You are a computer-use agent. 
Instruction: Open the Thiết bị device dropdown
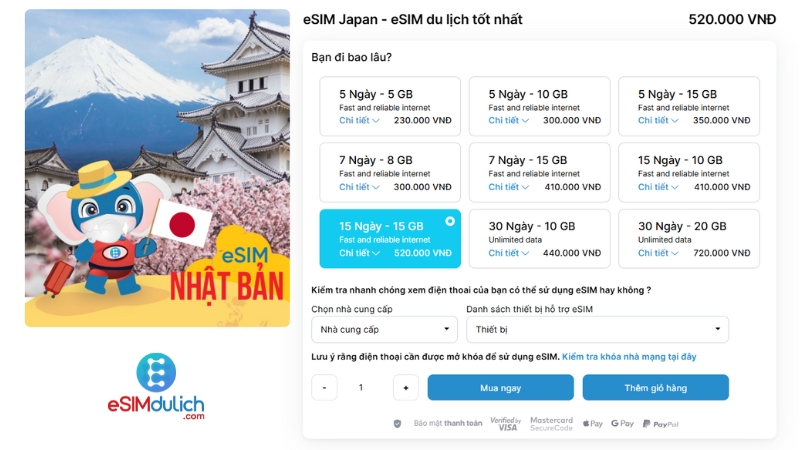click(x=597, y=330)
